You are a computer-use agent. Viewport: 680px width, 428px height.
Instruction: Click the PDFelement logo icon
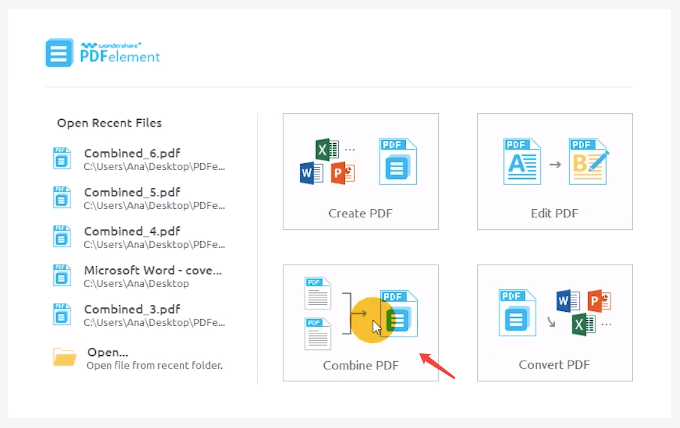[59, 52]
